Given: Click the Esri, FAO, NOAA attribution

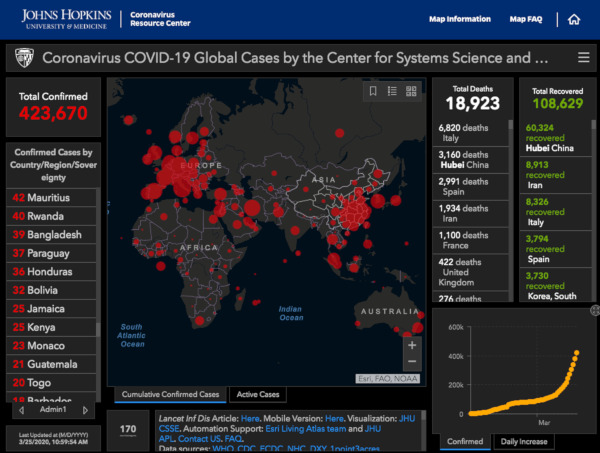Looking at the screenshot, I should [388, 379].
